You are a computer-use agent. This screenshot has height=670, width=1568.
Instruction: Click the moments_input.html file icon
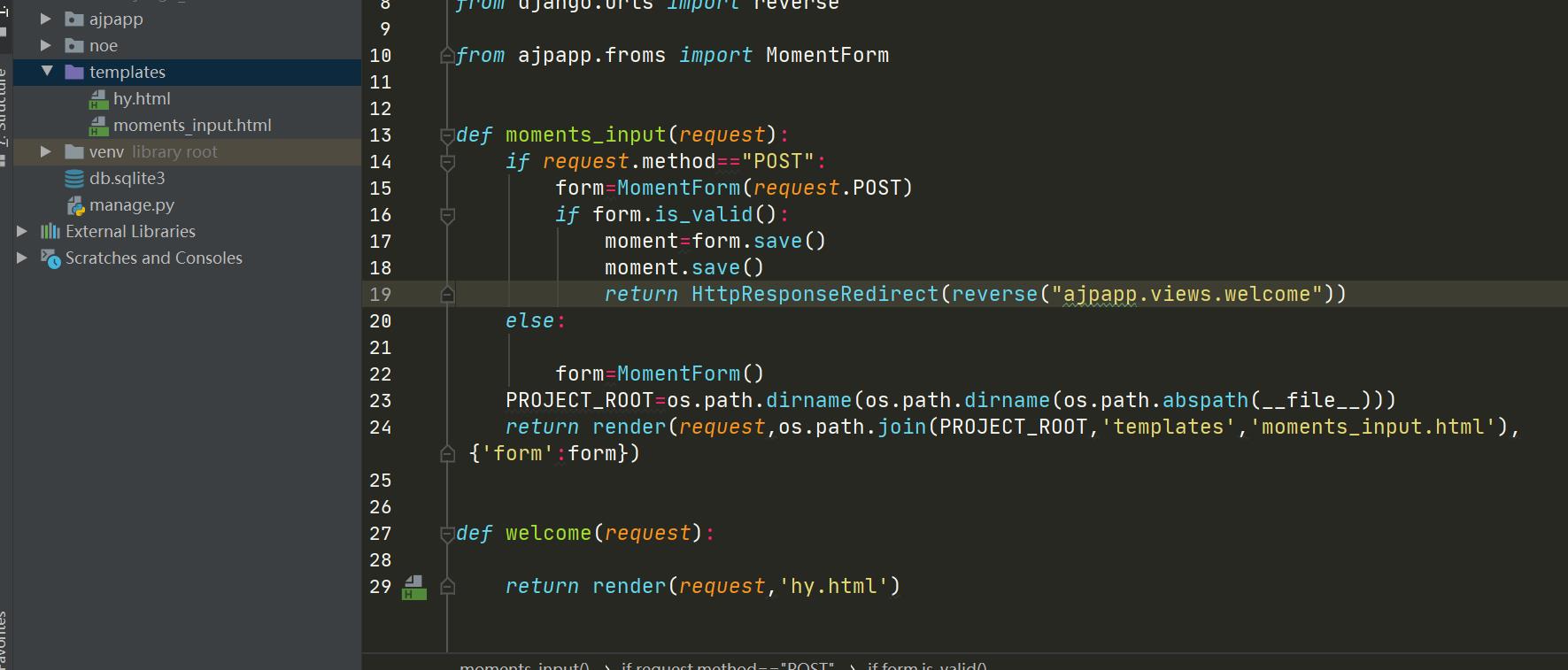click(x=98, y=126)
